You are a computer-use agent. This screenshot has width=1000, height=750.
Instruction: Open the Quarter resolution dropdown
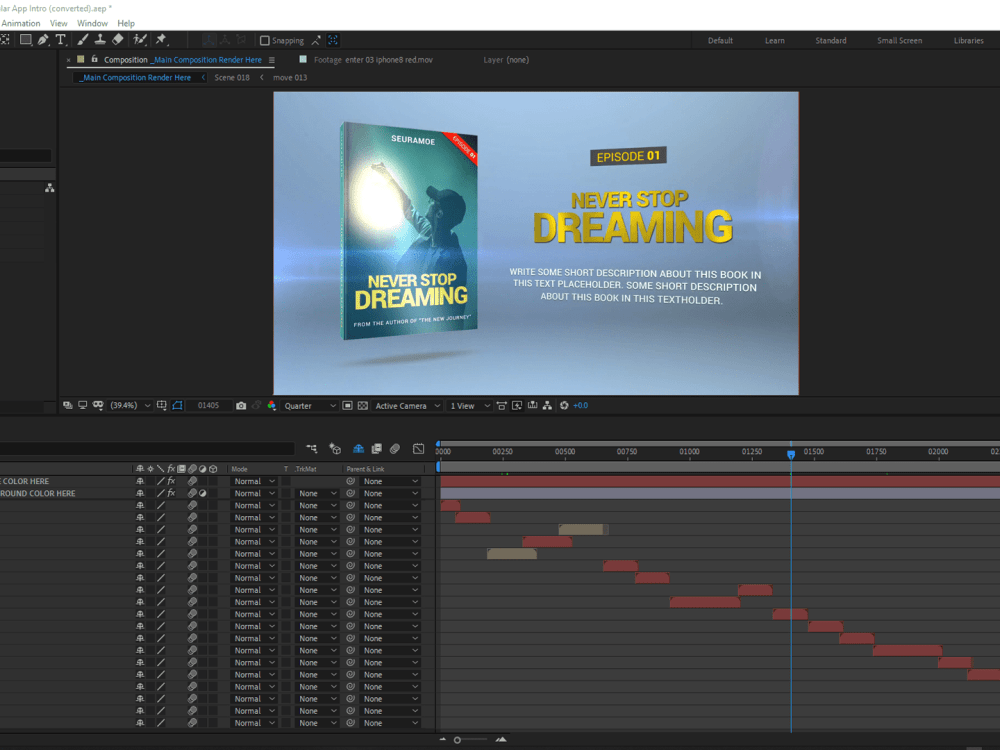[309, 406]
